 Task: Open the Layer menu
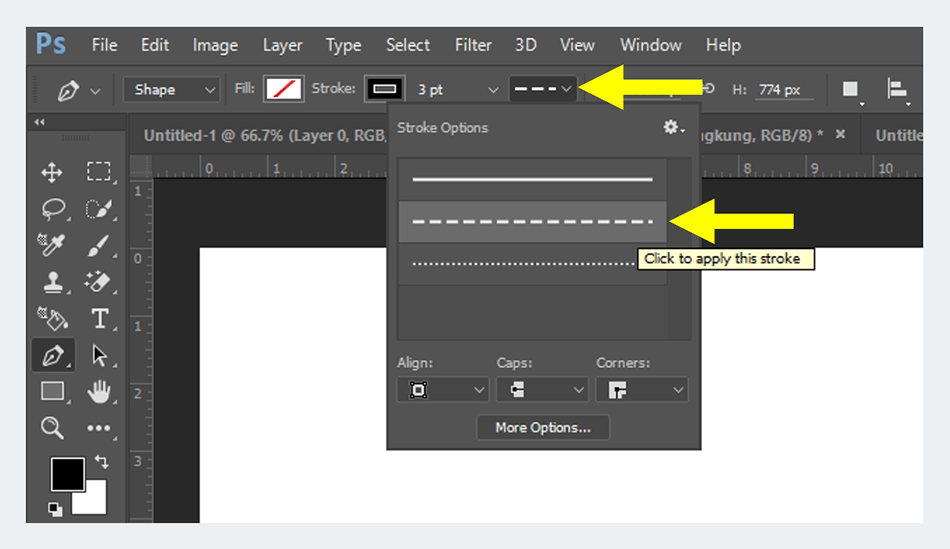click(282, 45)
